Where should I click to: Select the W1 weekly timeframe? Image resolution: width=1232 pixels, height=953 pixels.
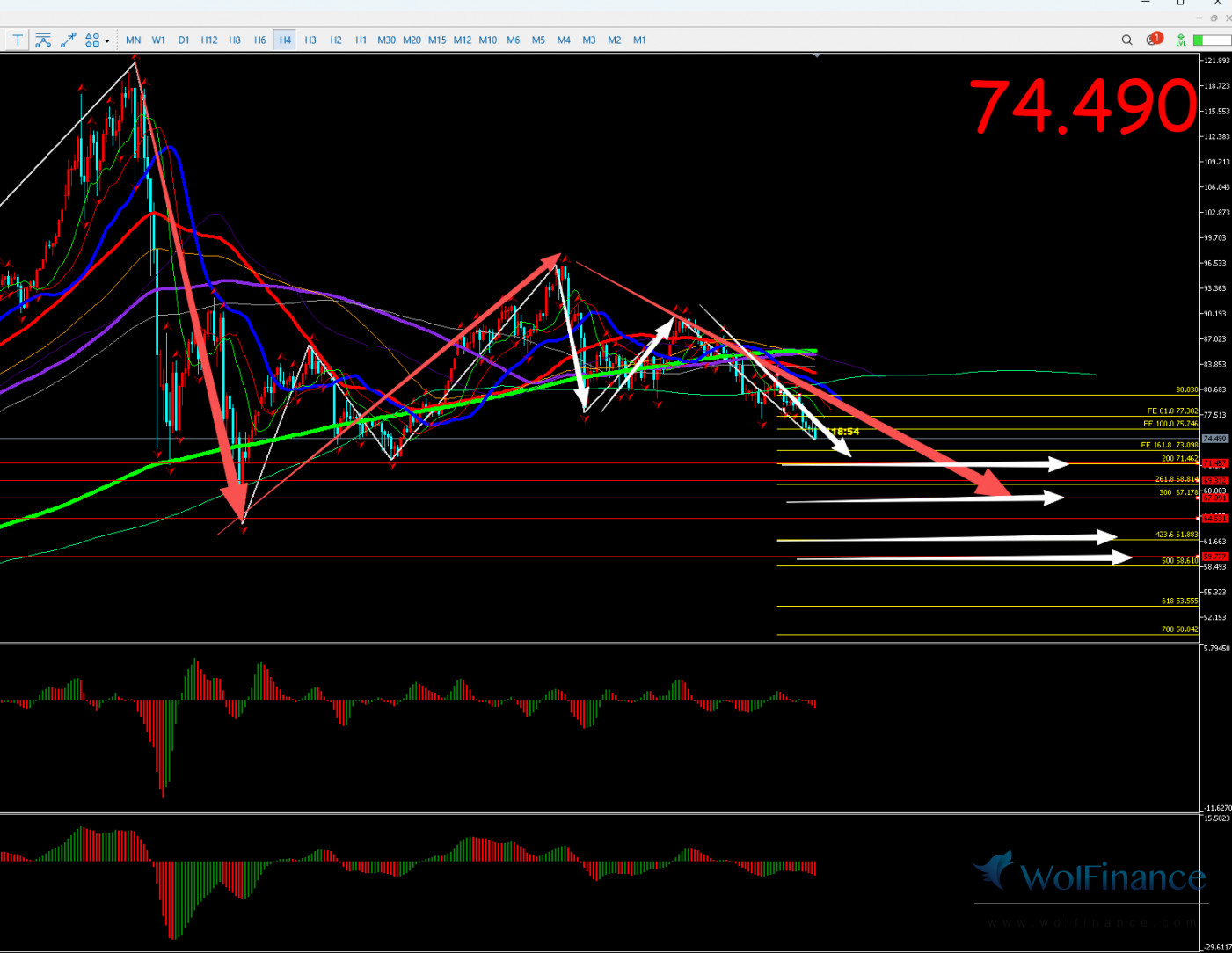click(x=158, y=40)
